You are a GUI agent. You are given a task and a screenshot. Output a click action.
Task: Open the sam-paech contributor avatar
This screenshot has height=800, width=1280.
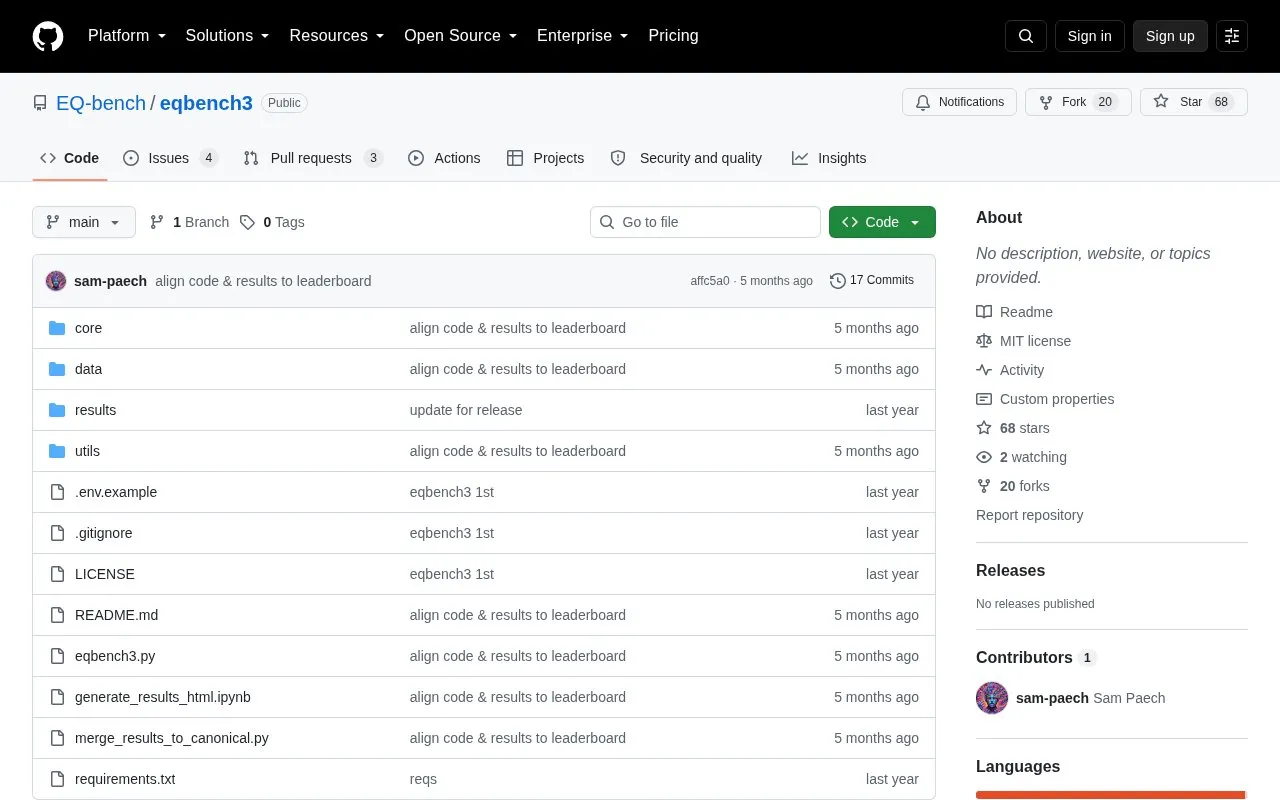992,698
